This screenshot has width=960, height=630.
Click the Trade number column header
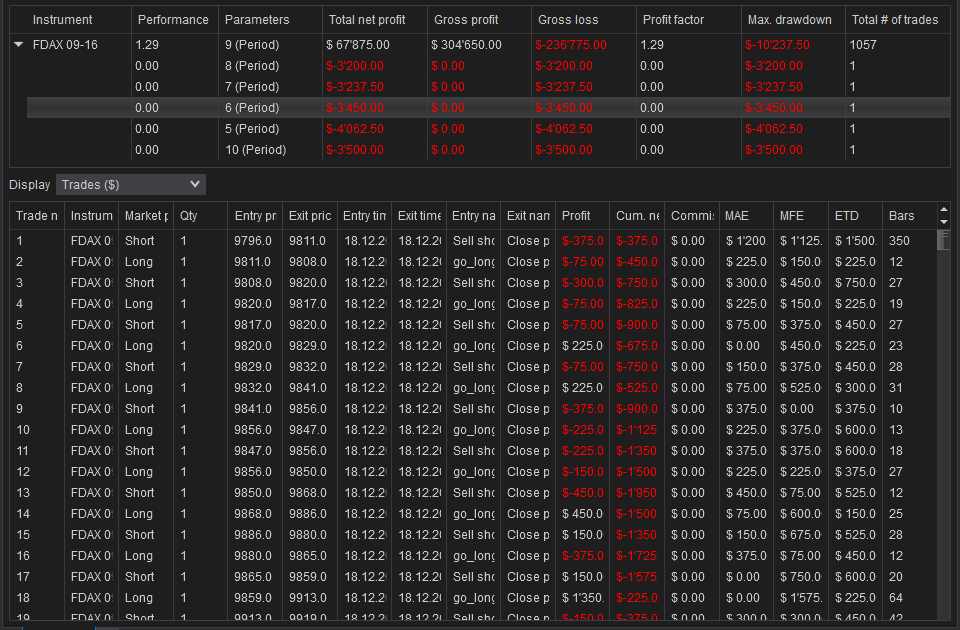click(x=37, y=216)
